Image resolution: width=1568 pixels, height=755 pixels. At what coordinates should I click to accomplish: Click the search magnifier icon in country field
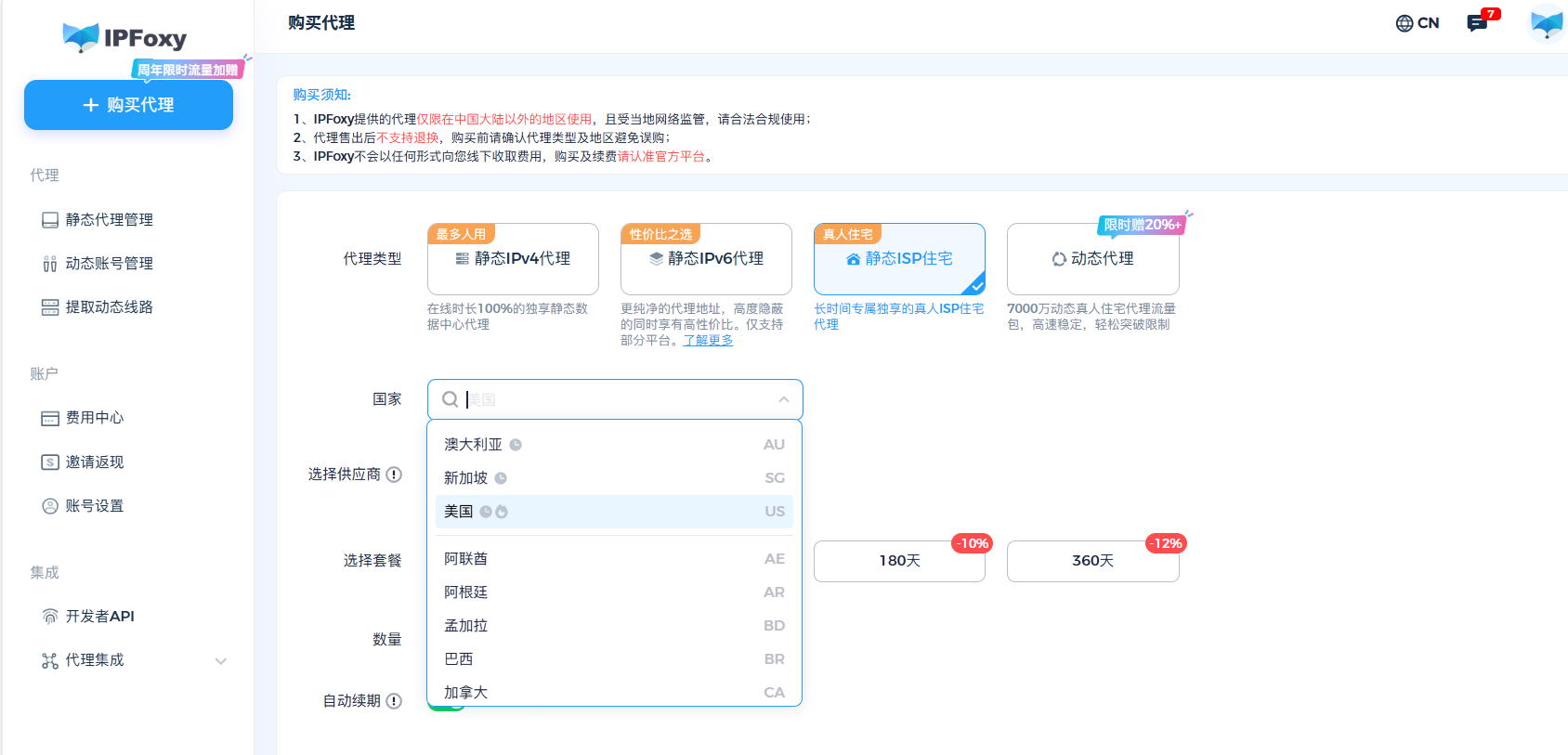450,399
